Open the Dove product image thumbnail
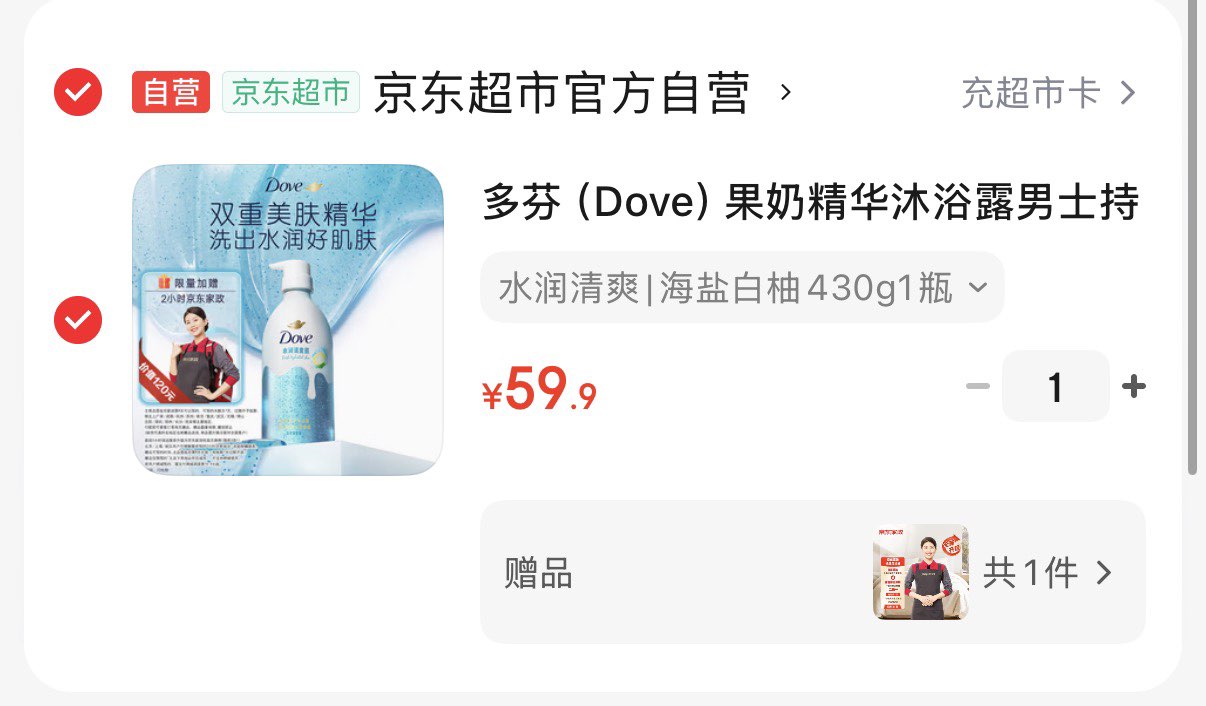This screenshot has width=1206, height=706. pyautogui.click(x=288, y=320)
